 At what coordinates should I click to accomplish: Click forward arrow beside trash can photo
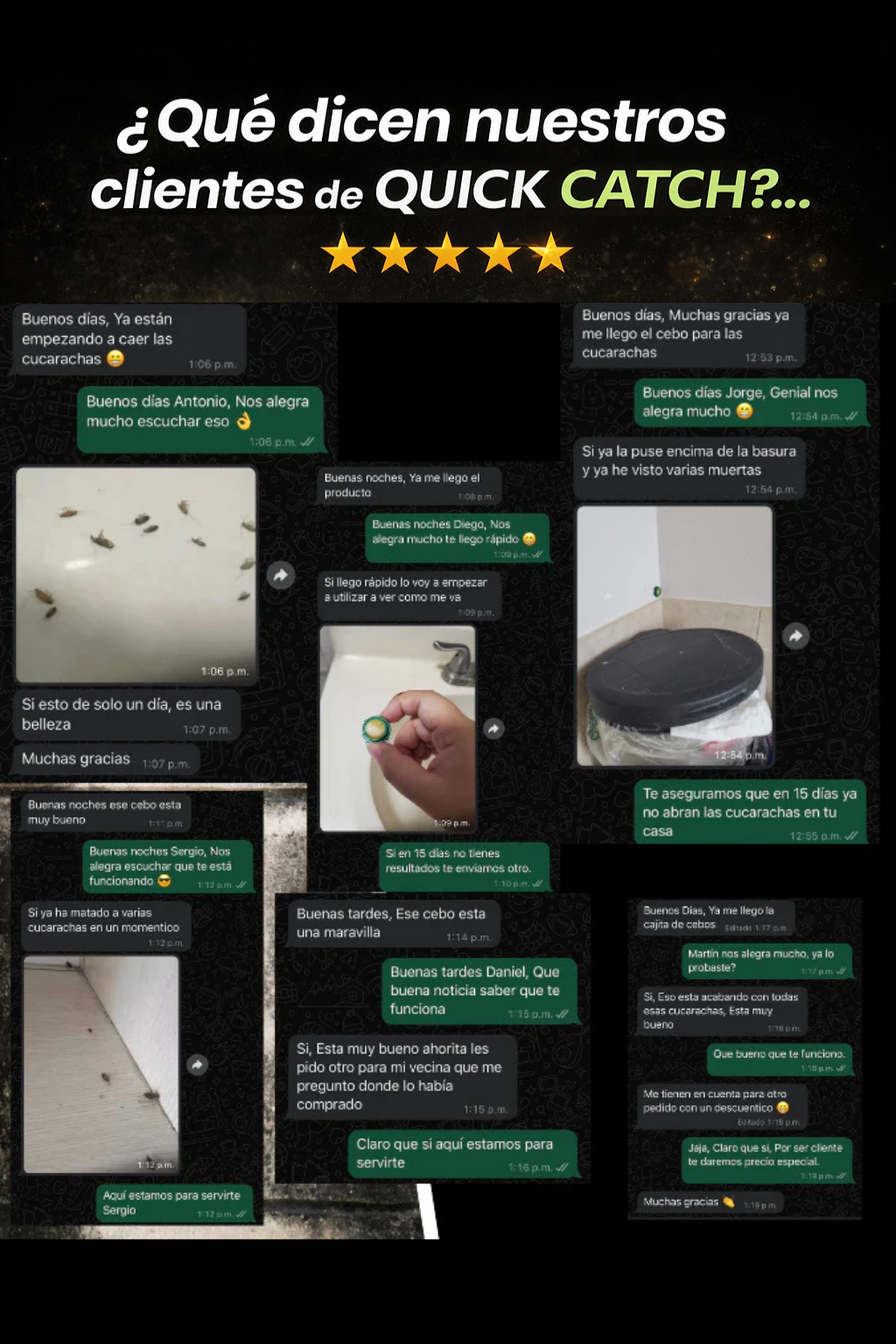(795, 636)
